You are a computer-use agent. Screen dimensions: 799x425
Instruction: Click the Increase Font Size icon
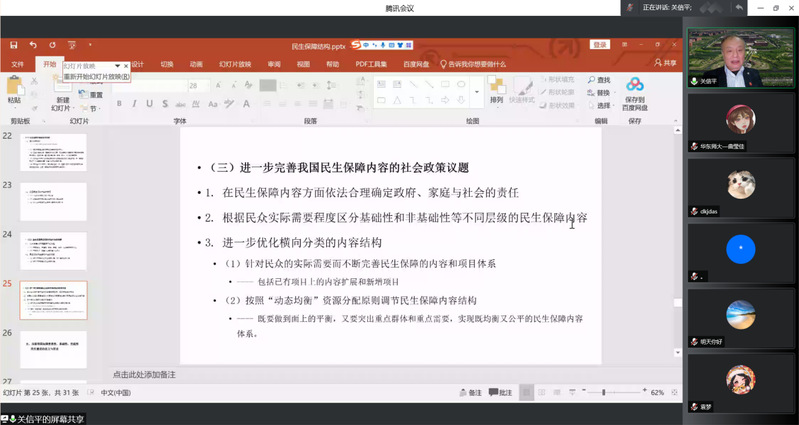218,85
